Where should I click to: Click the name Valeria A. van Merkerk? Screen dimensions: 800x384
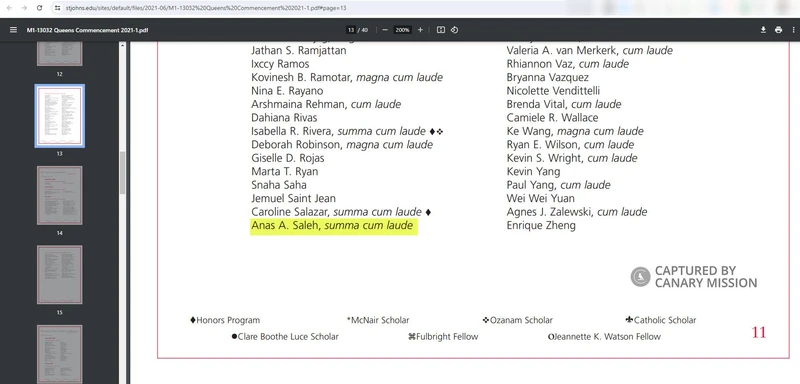[563, 50]
